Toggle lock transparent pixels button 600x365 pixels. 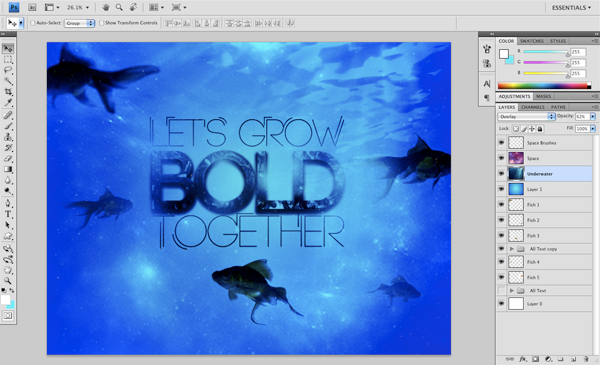point(516,129)
